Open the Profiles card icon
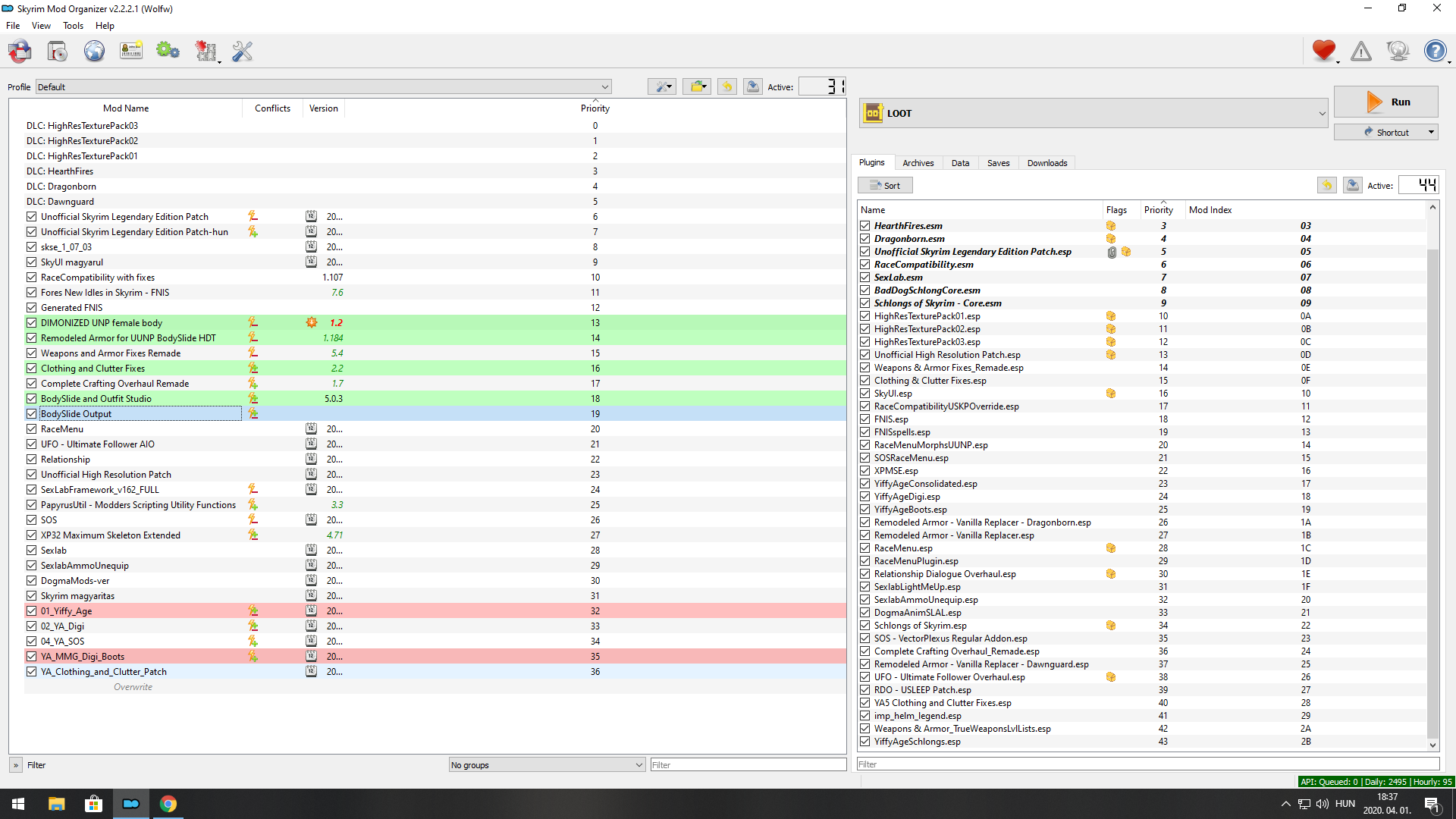 (x=131, y=52)
